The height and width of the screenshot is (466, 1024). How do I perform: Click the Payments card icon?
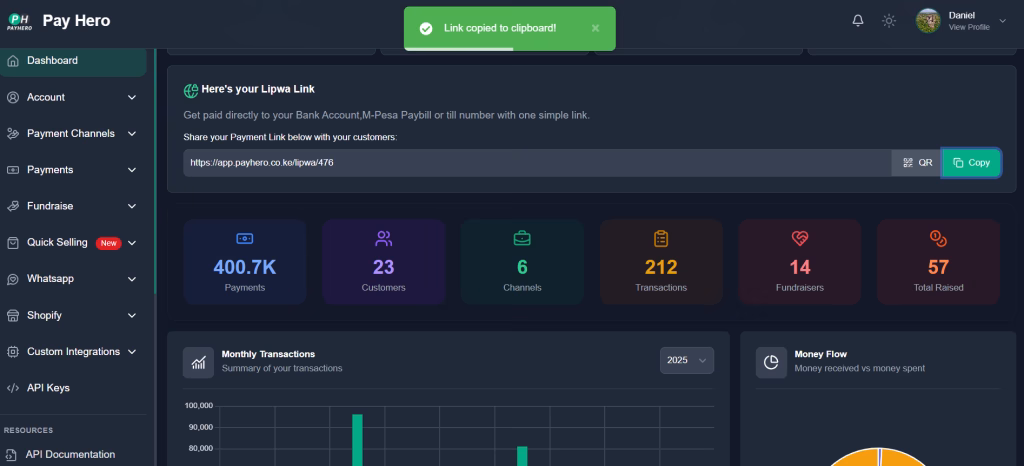click(244, 238)
